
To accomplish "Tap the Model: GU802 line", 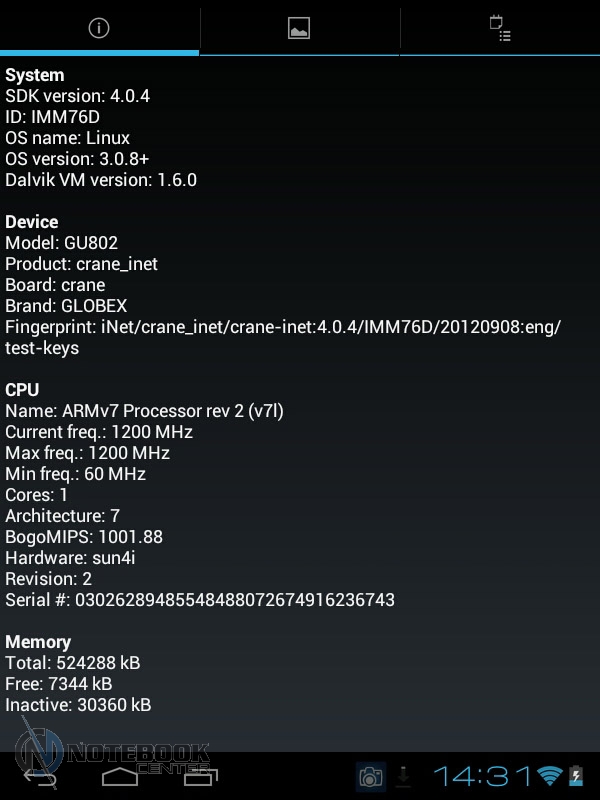I will tap(62, 243).
